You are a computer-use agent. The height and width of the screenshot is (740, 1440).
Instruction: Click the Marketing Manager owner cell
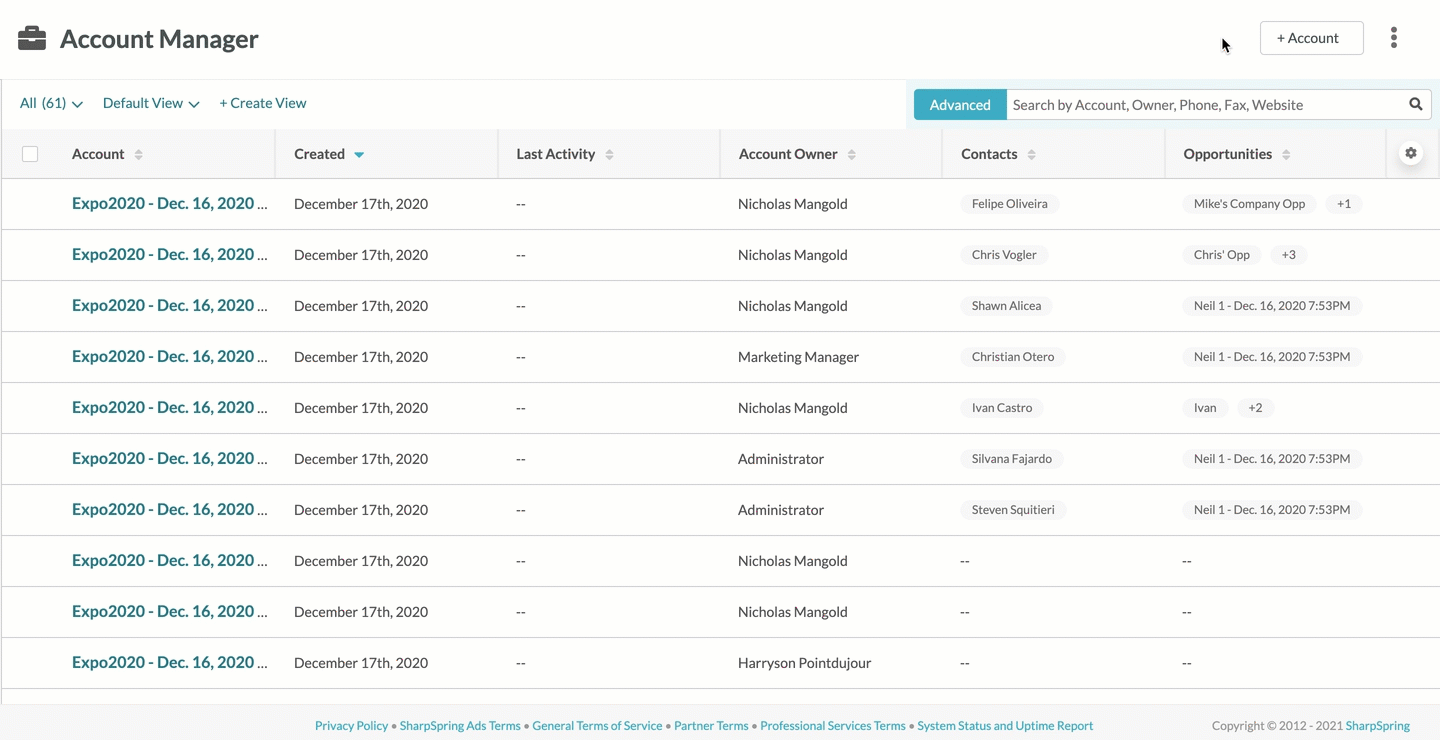798,357
